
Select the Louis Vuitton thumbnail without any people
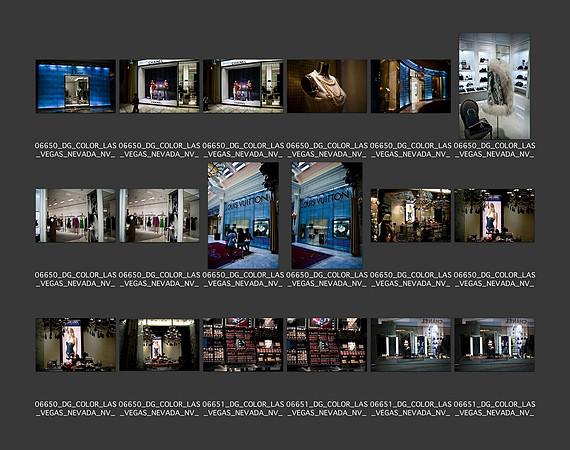327,216
